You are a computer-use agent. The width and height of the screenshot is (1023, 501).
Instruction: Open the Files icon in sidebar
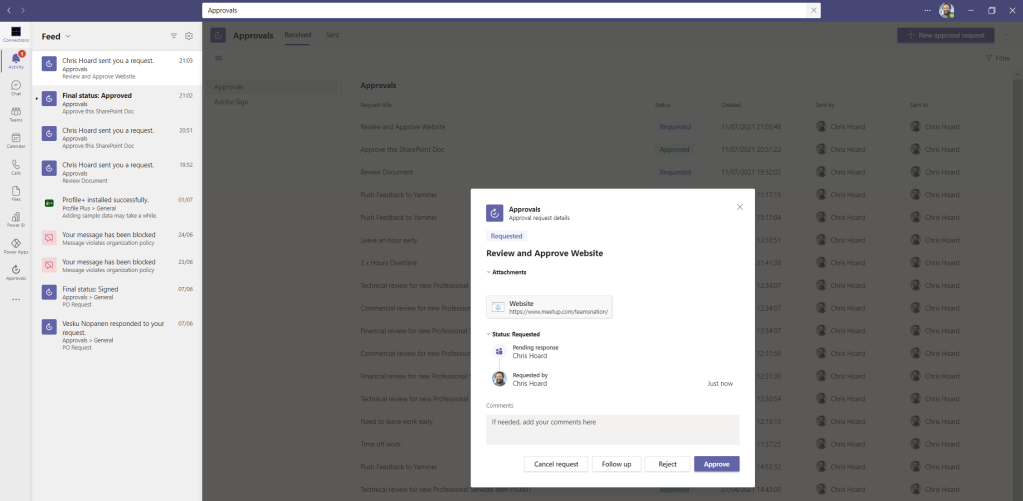tap(15, 192)
